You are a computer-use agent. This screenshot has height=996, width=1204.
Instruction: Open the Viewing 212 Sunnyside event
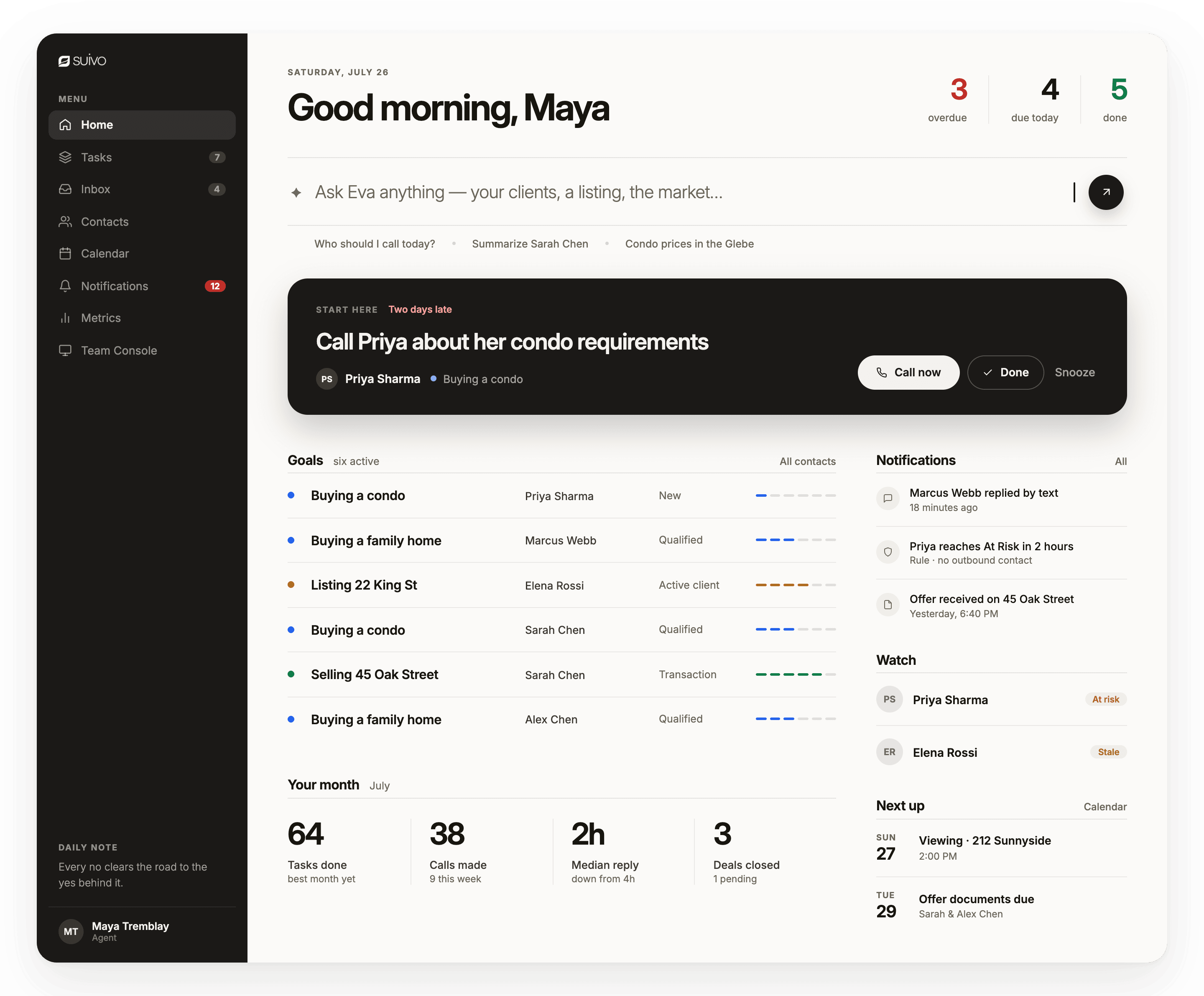tap(1001, 848)
